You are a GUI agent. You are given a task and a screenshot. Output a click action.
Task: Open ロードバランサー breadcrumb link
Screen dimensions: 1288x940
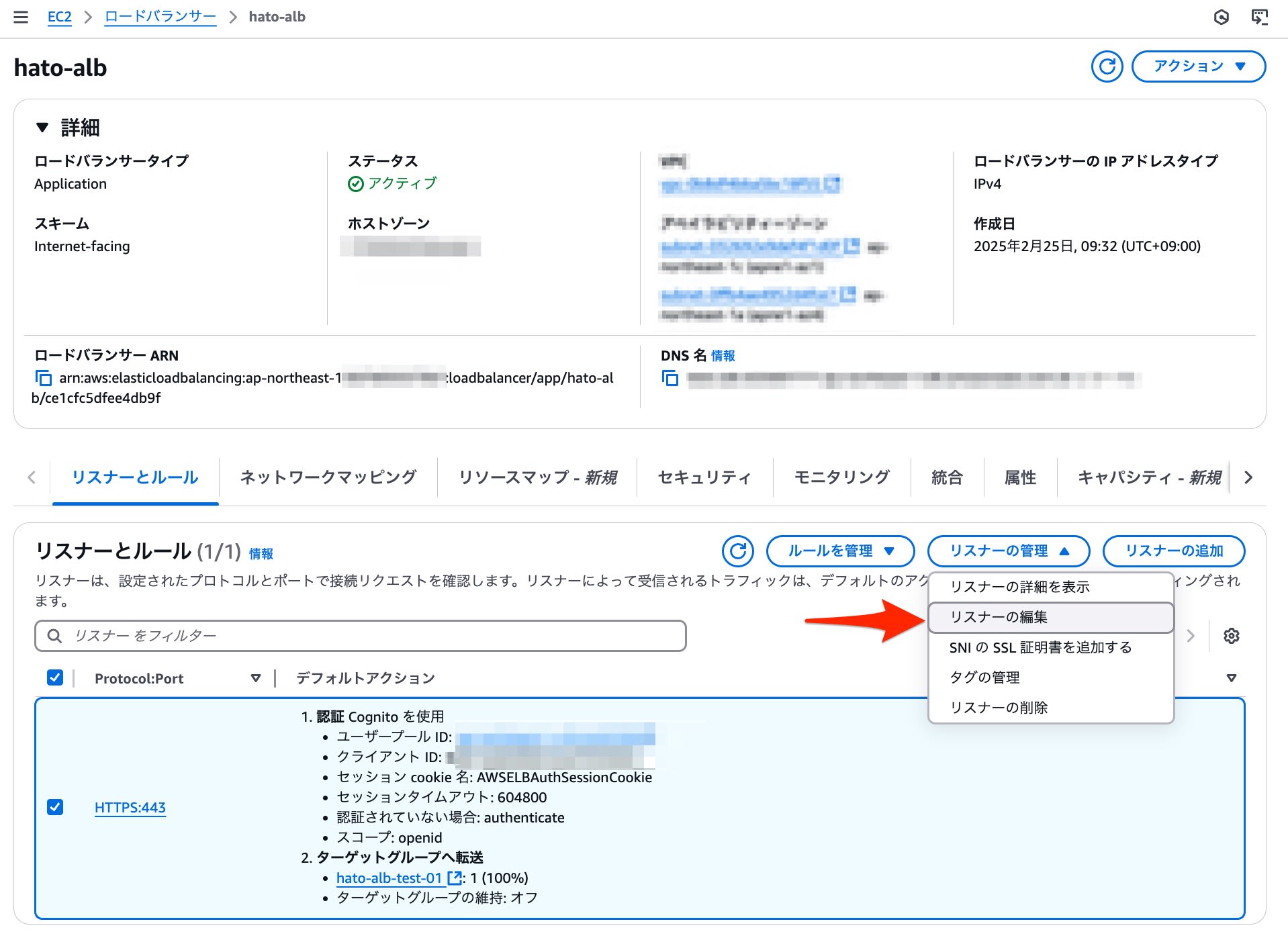160,17
